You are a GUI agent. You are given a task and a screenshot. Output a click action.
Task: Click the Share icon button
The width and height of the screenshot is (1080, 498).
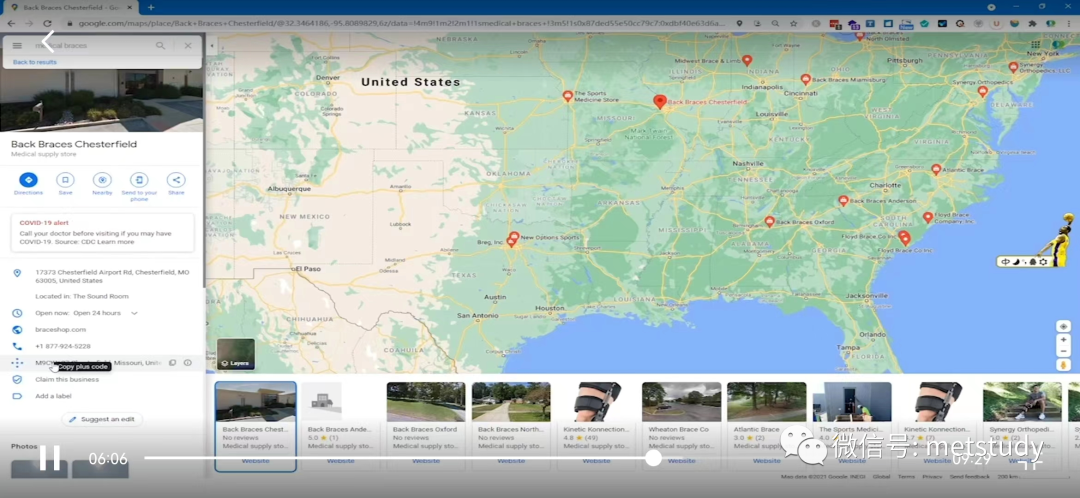tap(176, 180)
